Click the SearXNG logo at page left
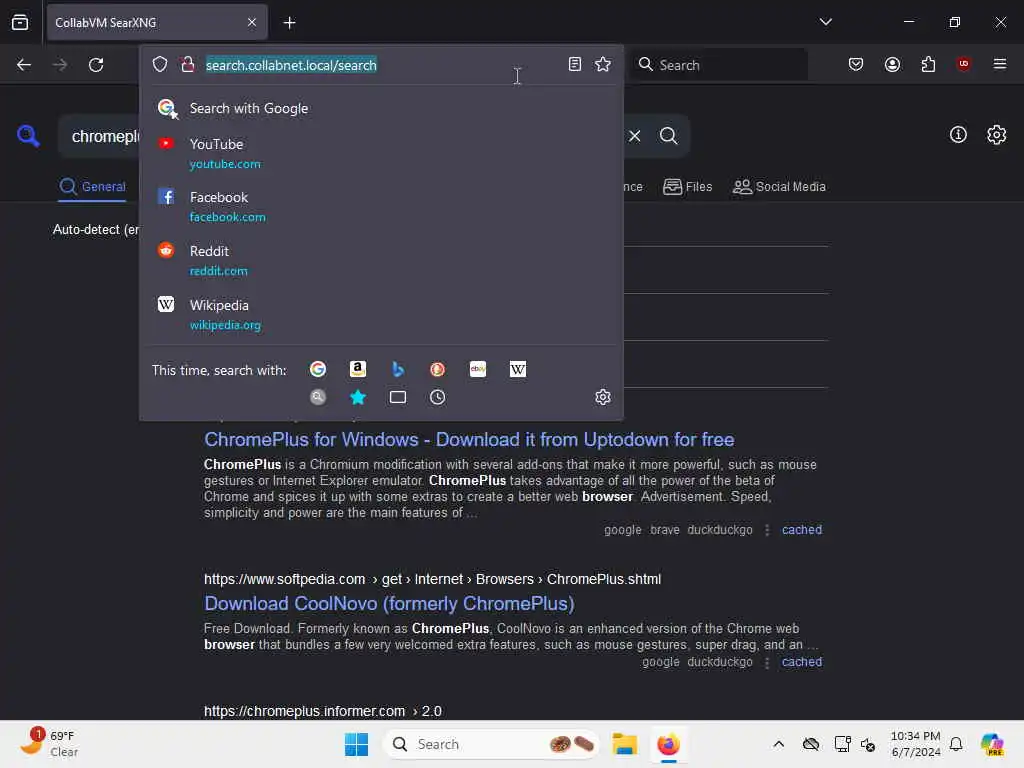This screenshot has width=1024, height=768. tap(28, 136)
